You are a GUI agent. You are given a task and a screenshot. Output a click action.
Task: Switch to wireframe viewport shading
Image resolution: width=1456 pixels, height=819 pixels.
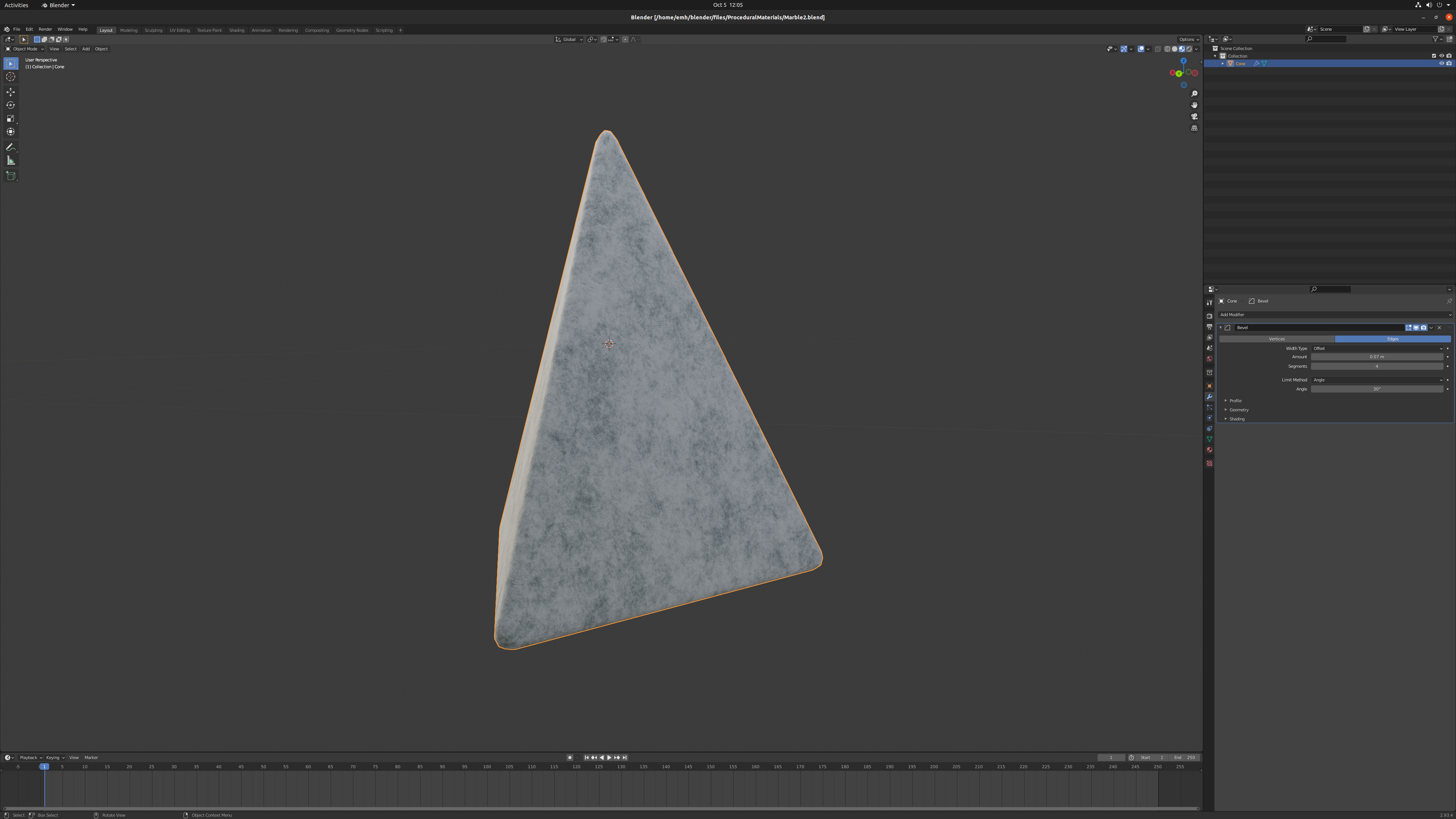click(1167, 49)
